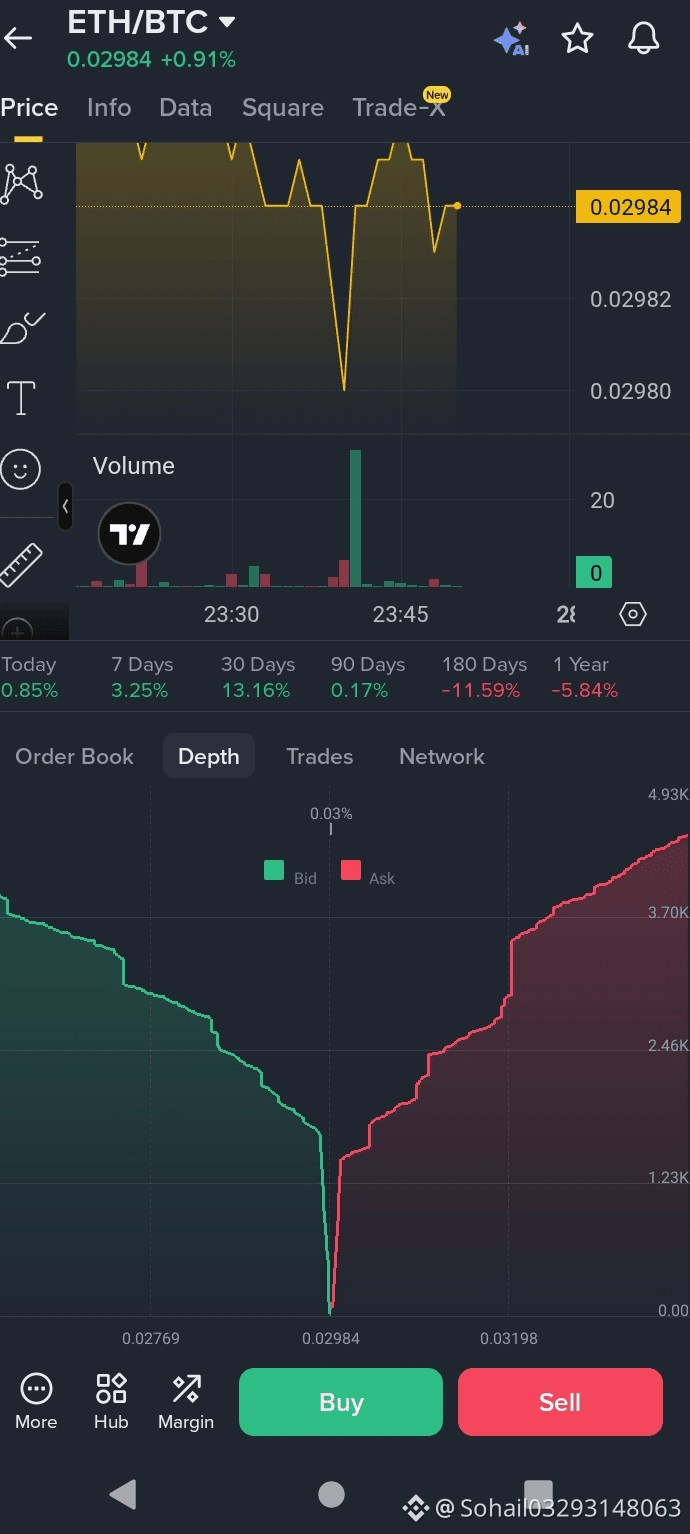The height and width of the screenshot is (1534, 690).
Task: Click the 4.93K depth axis value
Action: pos(668,795)
